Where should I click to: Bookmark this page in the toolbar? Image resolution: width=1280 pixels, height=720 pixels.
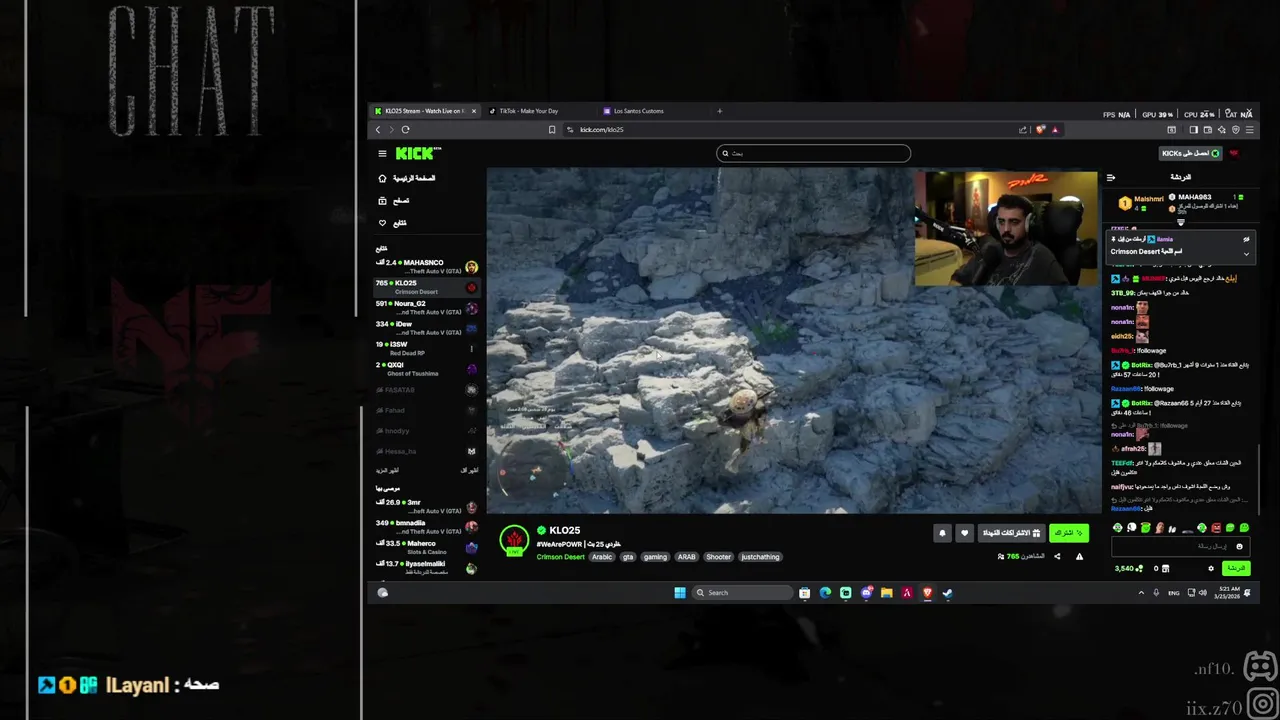(x=552, y=129)
